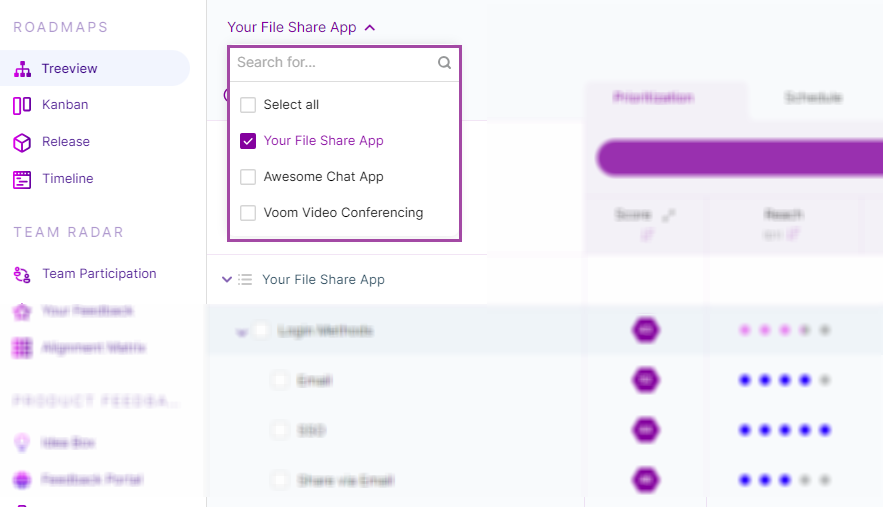Open Treeview via its hierarchy icon

23,69
